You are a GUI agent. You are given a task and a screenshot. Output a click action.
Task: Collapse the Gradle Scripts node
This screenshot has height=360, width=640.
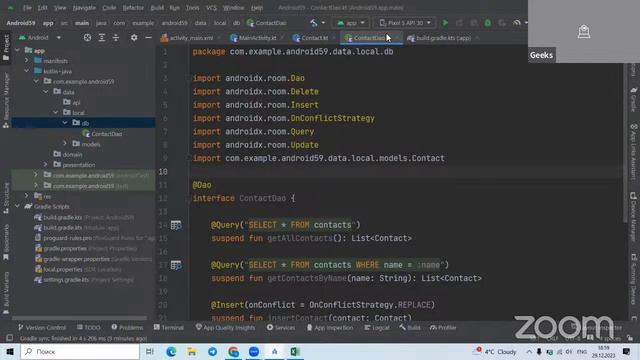click(18, 207)
